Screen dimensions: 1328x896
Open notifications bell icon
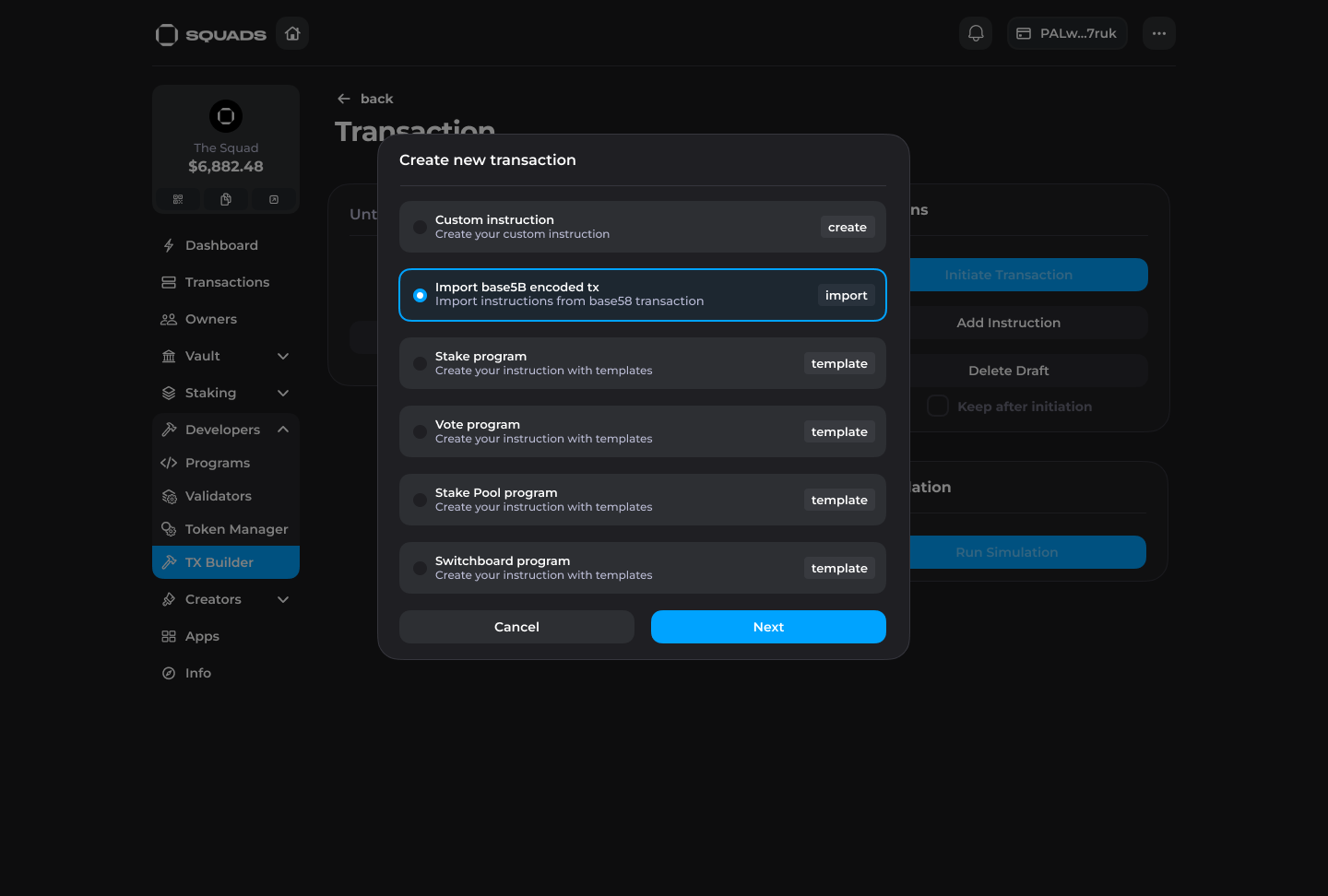(x=976, y=34)
